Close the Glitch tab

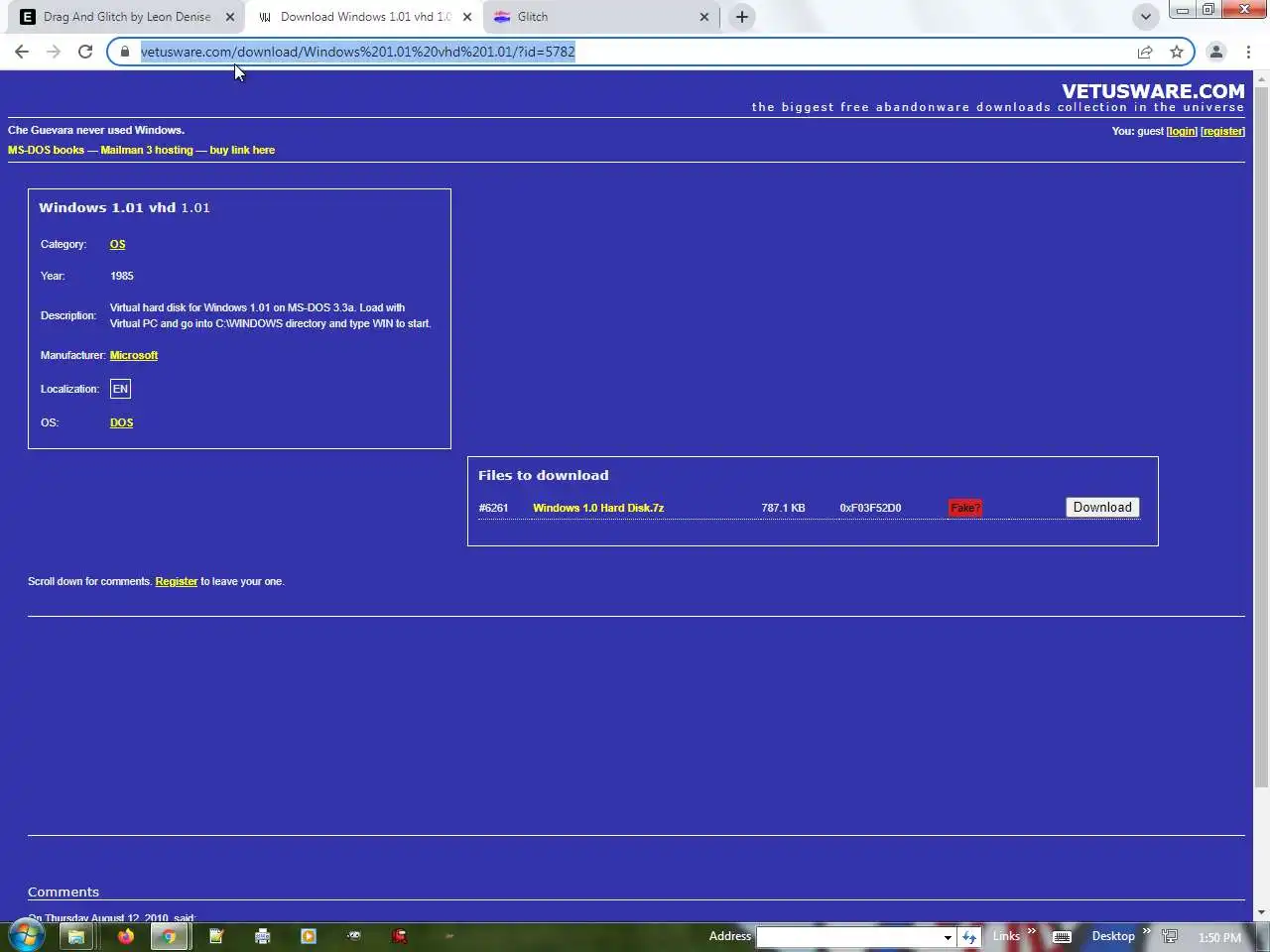[704, 17]
